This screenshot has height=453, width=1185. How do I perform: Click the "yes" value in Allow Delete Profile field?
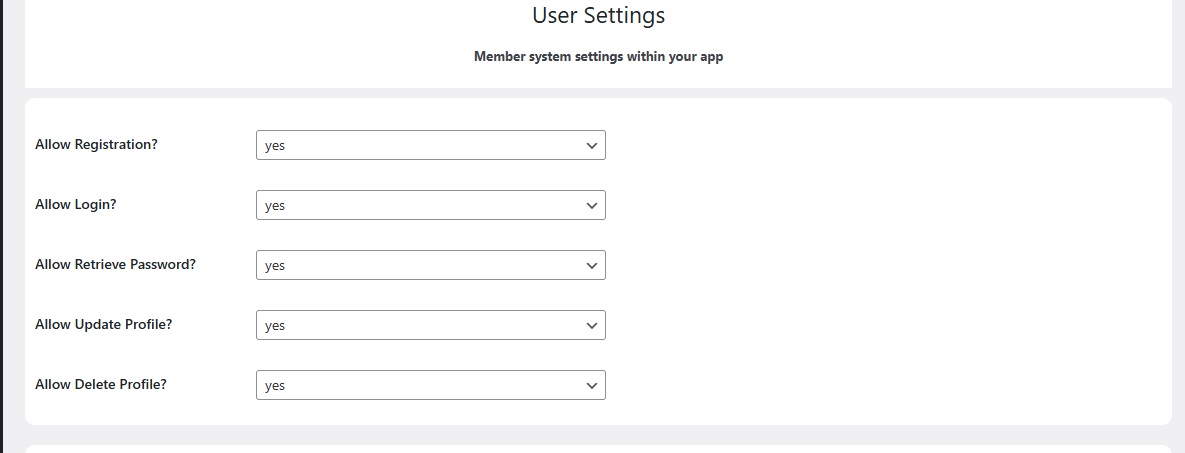click(x=275, y=386)
